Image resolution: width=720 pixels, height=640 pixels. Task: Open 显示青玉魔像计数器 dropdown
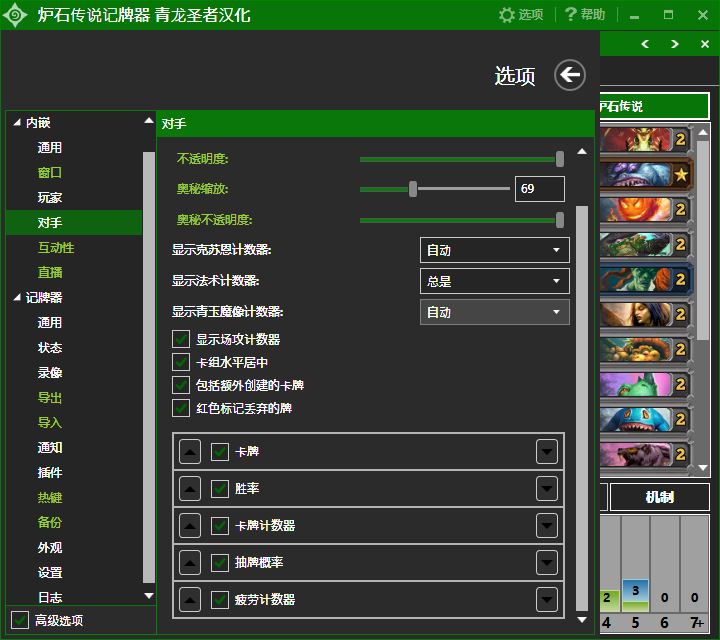pyautogui.click(x=495, y=312)
